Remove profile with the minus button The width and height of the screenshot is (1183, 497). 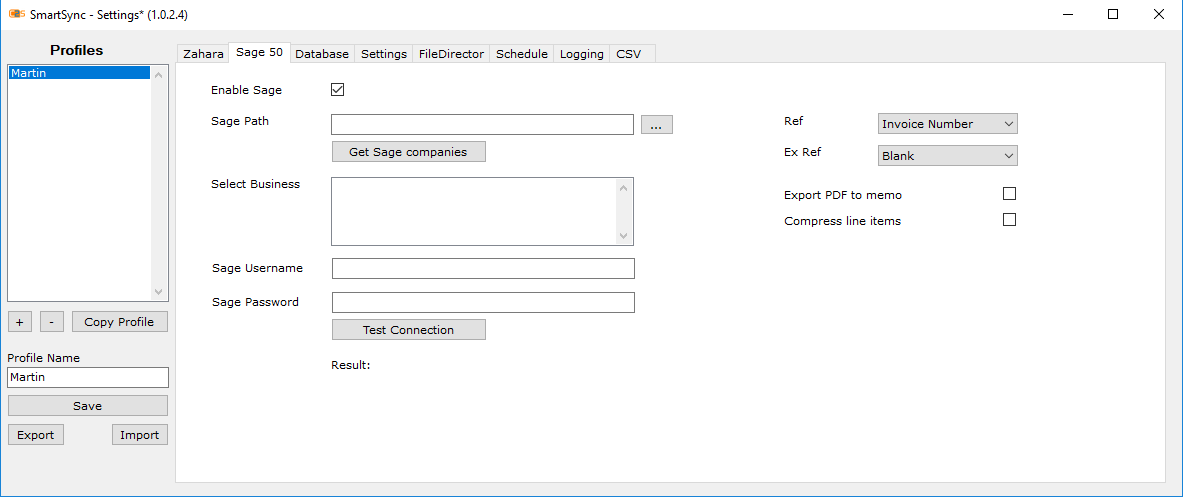51,322
